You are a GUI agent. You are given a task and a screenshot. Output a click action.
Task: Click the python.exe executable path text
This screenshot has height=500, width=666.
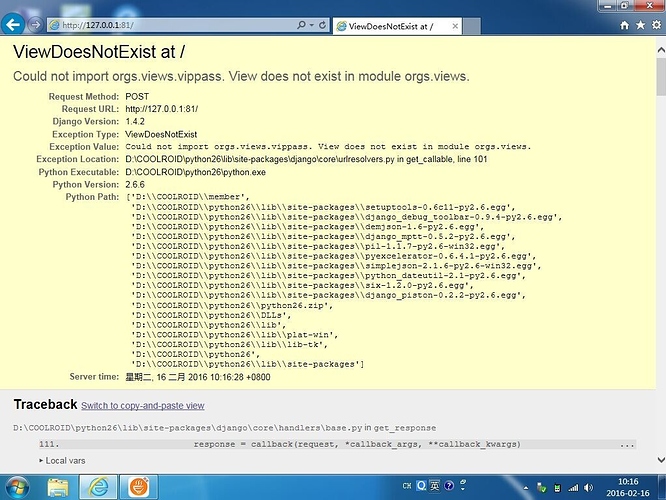click(x=195, y=172)
